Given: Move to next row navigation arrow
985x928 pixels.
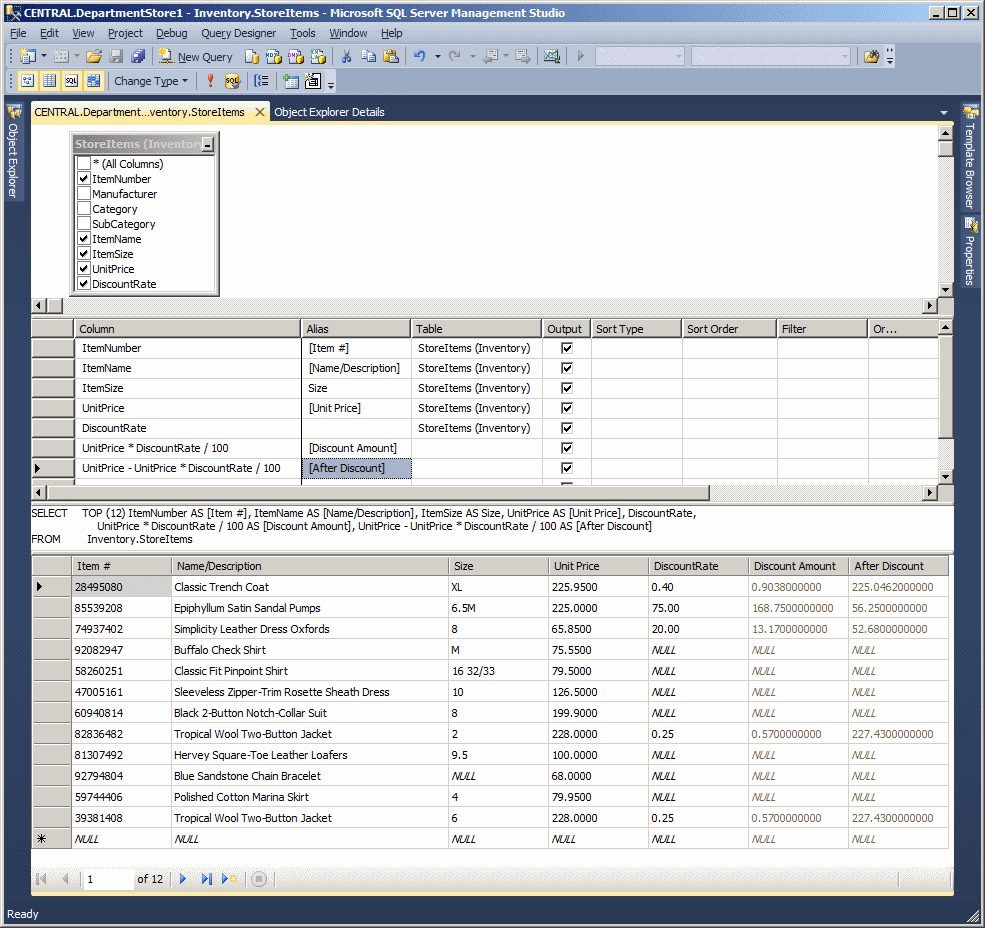Looking at the screenshot, I should click(183, 878).
